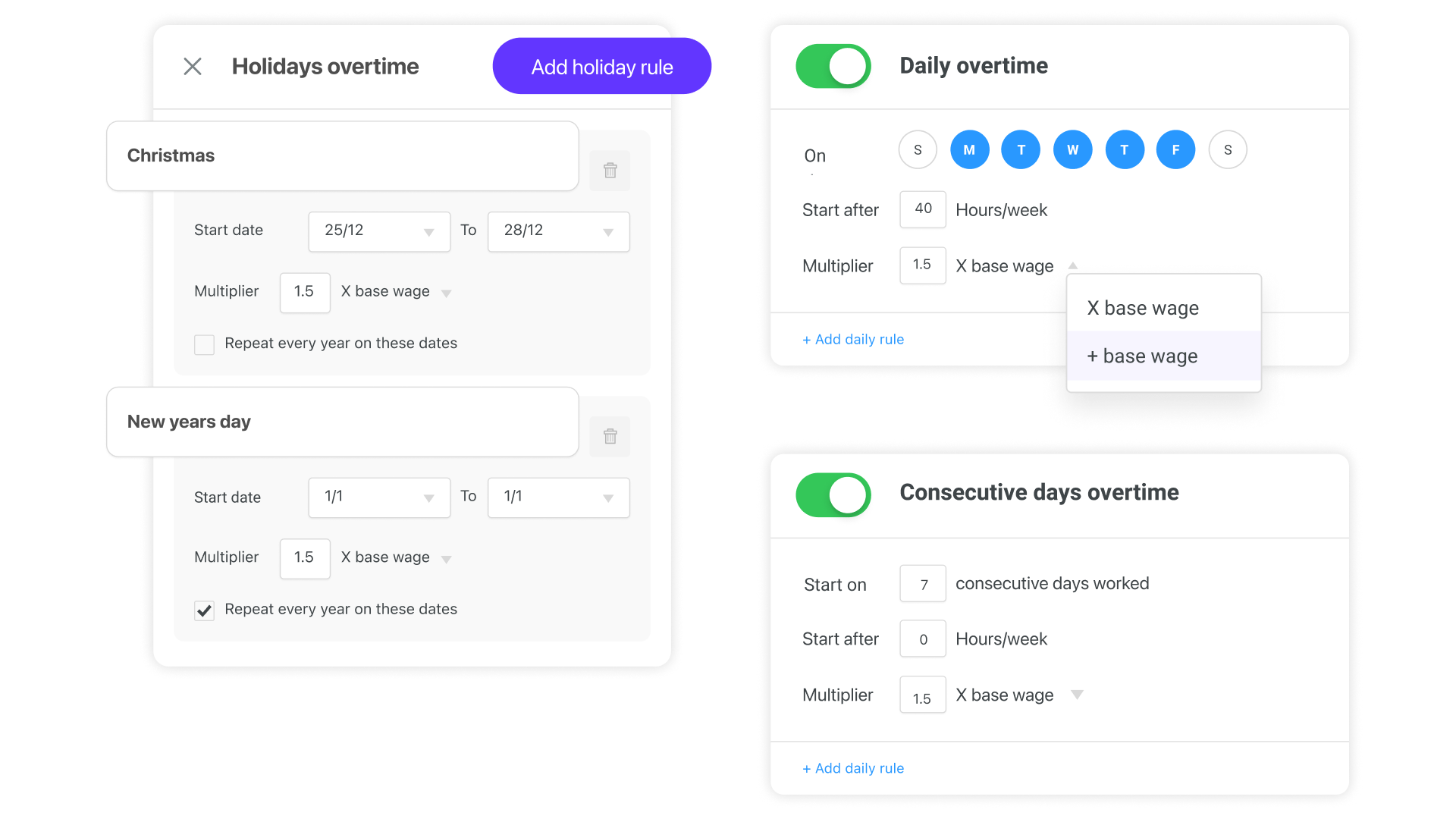The height and width of the screenshot is (819, 1456).
Task: Click the Add holiday rule button
Action: point(601,66)
